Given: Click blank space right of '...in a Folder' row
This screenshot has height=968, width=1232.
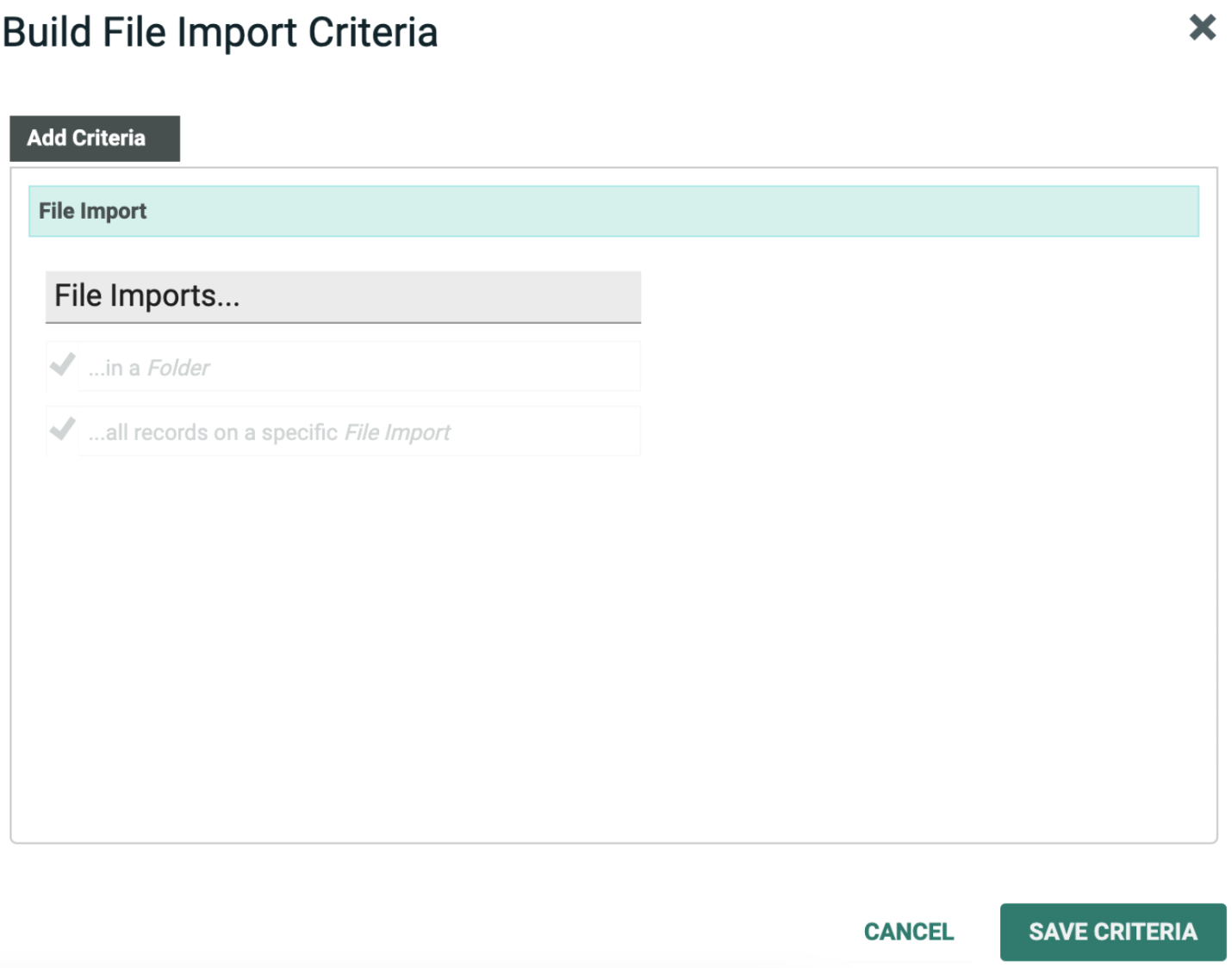Looking at the screenshot, I should coord(905,368).
